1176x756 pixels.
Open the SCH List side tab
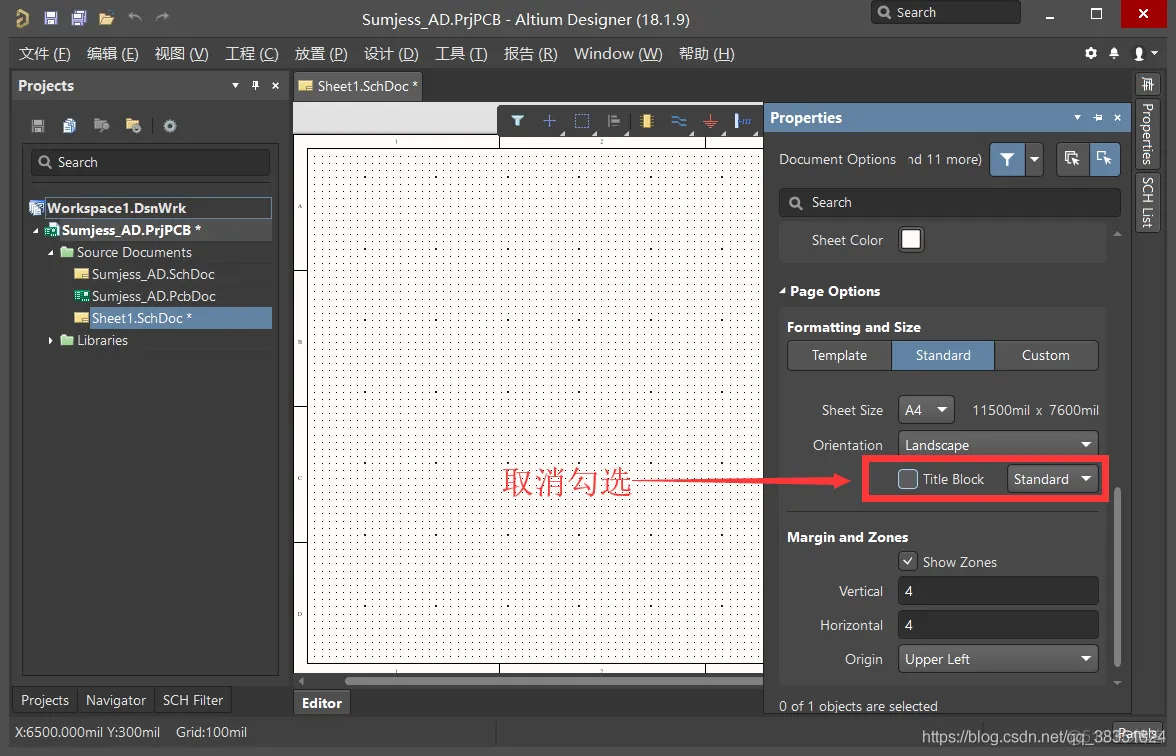[1148, 201]
